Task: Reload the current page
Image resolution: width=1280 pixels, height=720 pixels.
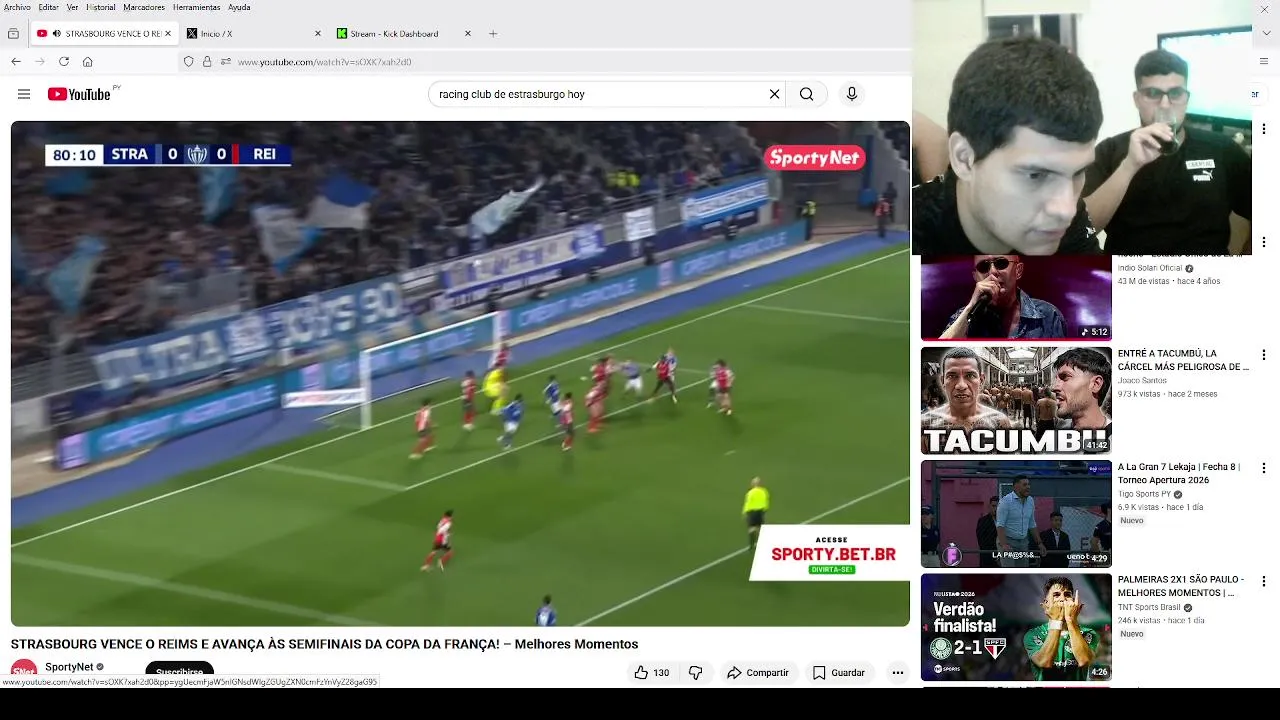Action: pos(64,61)
